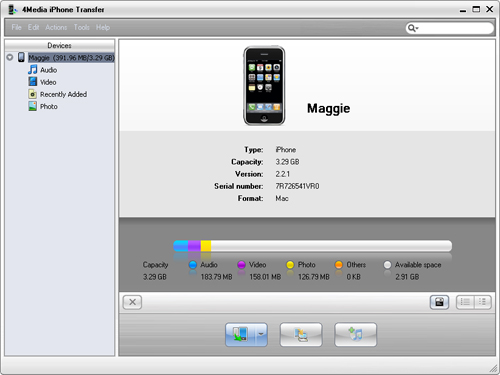Viewport: 500px width, 375px height.
Task: Click the device info view button
Action: click(x=439, y=302)
